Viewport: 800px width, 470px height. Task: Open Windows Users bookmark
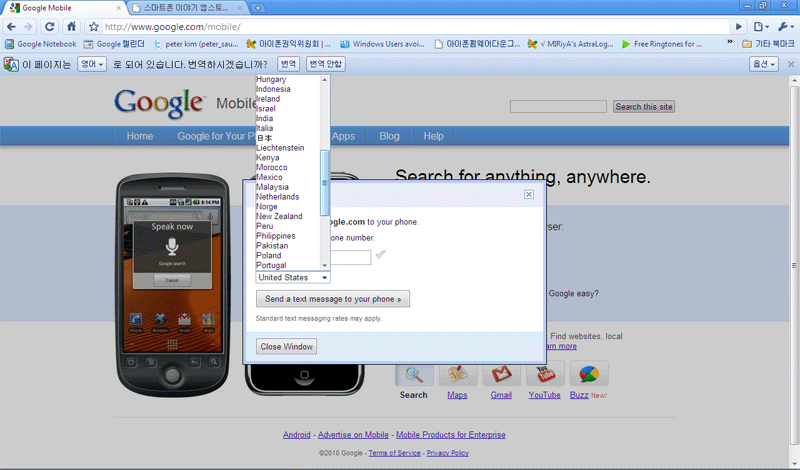click(x=382, y=44)
